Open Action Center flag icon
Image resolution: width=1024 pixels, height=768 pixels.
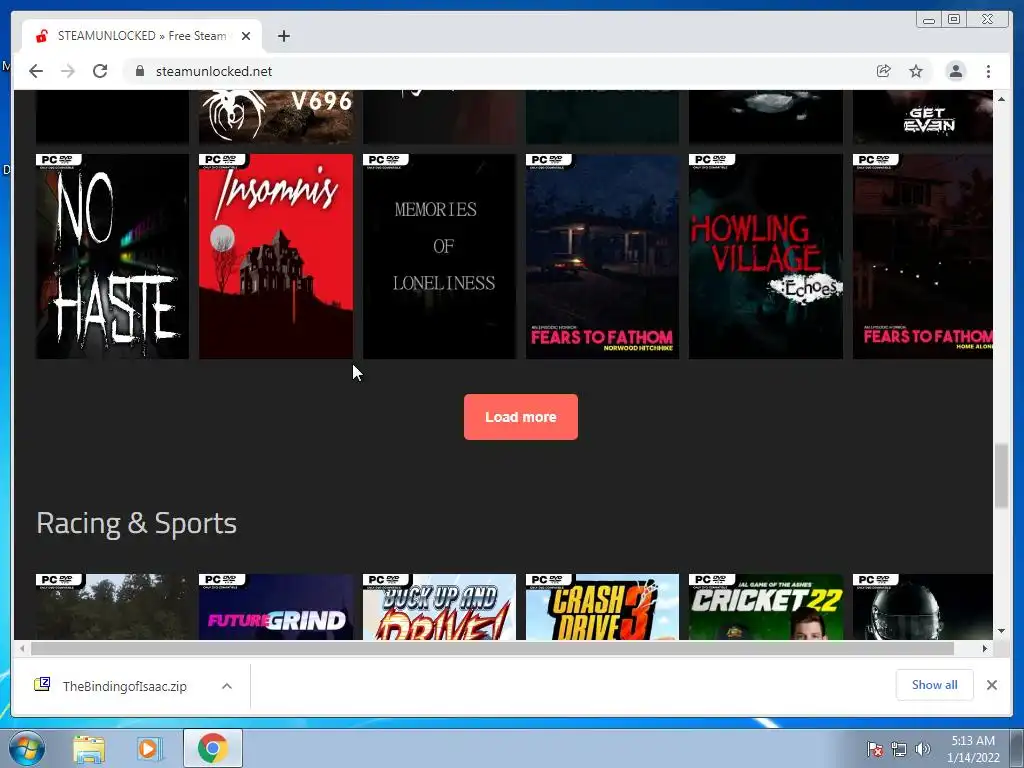(x=874, y=749)
